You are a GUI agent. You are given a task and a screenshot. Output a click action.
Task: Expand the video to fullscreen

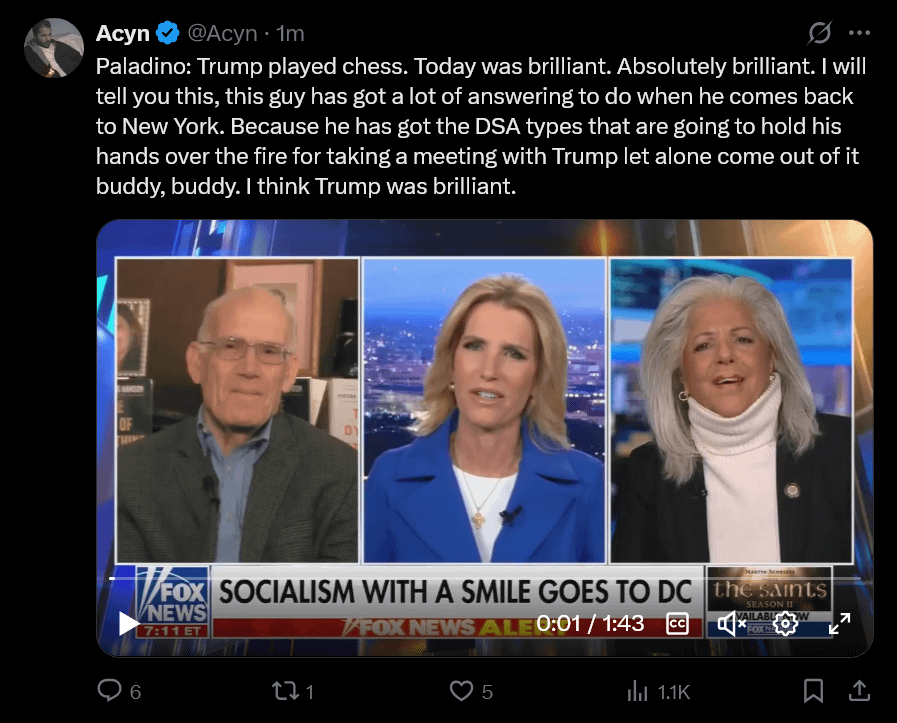pyautogui.click(x=839, y=623)
